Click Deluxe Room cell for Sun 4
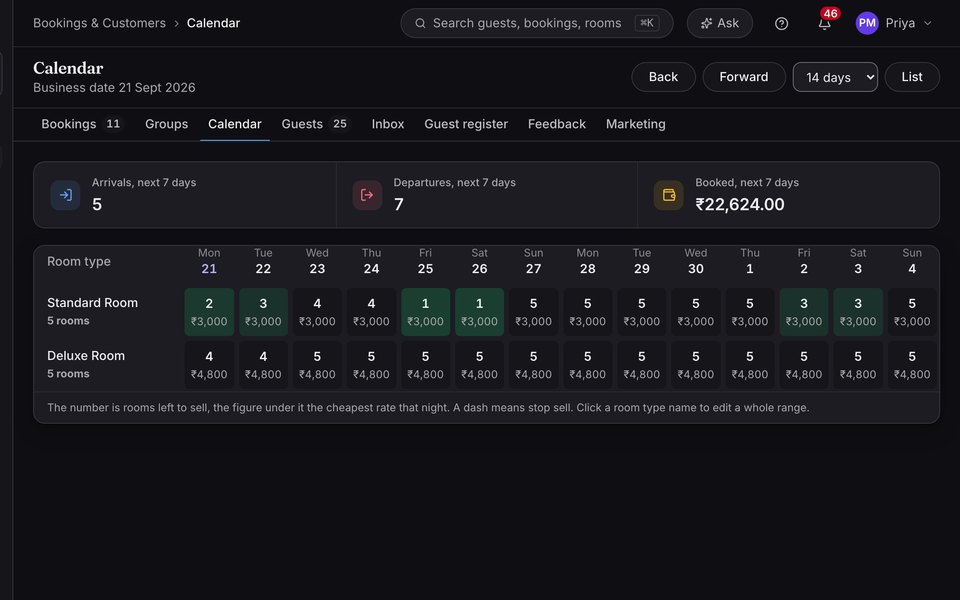 tap(912, 365)
